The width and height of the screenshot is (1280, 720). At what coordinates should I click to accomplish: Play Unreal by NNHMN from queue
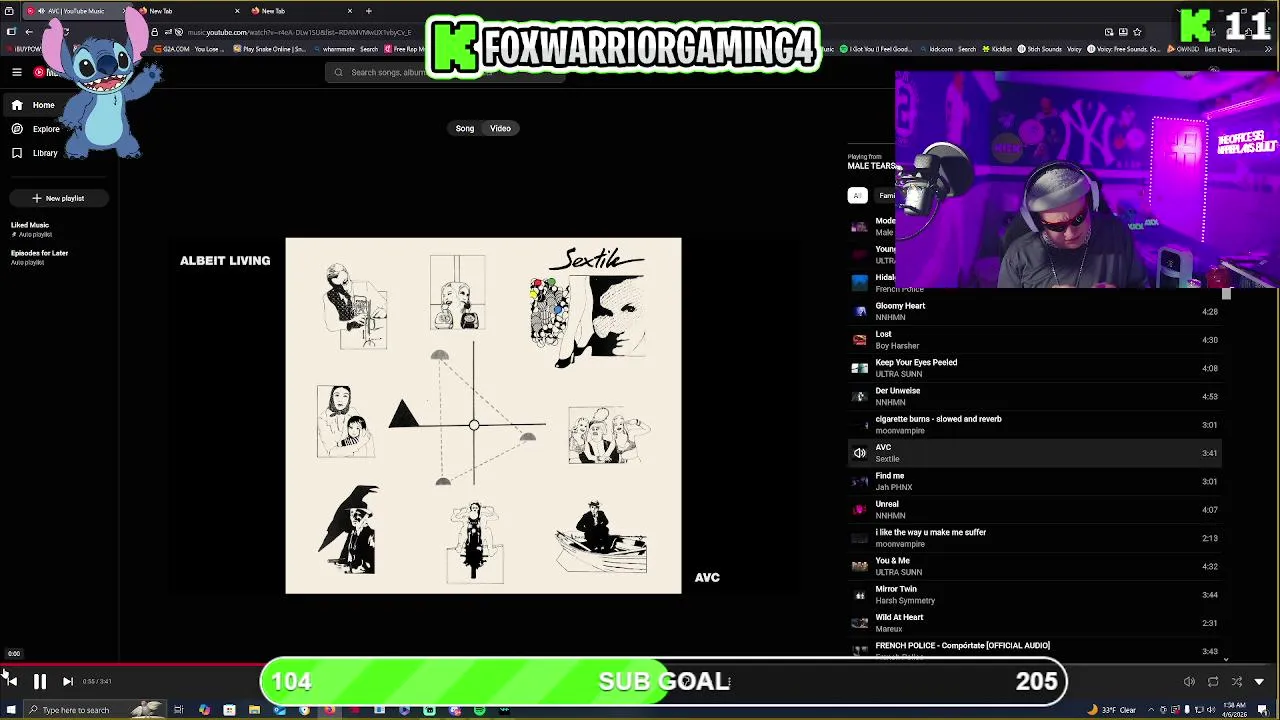pyautogui.click(x=1035, y=510)
